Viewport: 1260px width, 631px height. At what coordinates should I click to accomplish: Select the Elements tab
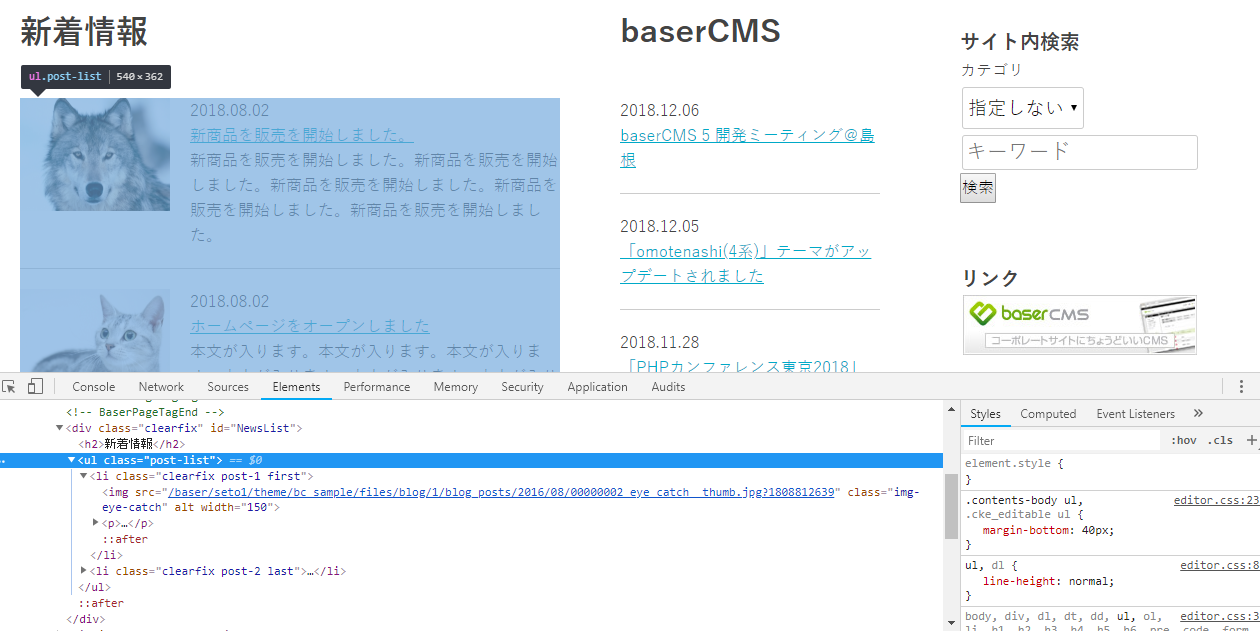coord(297,387)
